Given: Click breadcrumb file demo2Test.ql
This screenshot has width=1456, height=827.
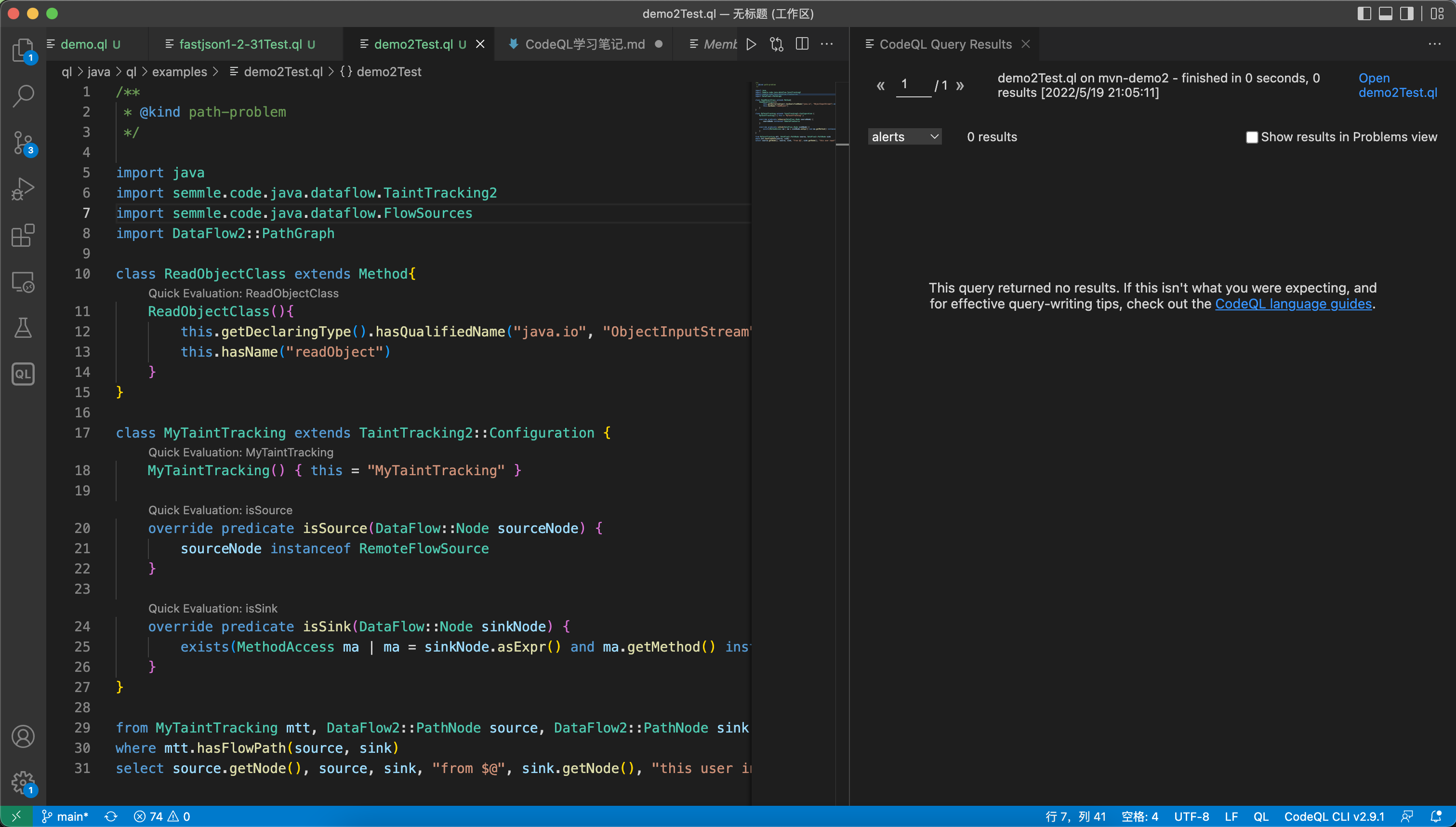Looking at the screenshot, I should [277, 71].
